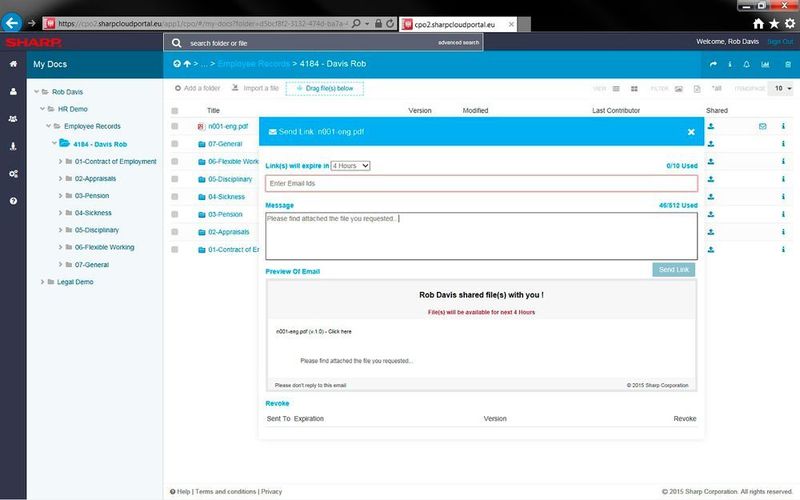The image size is (800, 500).
Task: Switch to grid view icon
Action: coord(634,89)
